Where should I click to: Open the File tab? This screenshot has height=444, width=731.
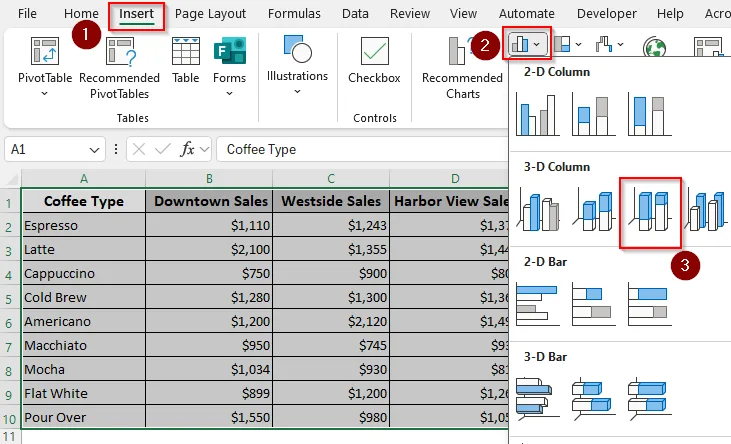pyautogui.click(x=27, y=14)
